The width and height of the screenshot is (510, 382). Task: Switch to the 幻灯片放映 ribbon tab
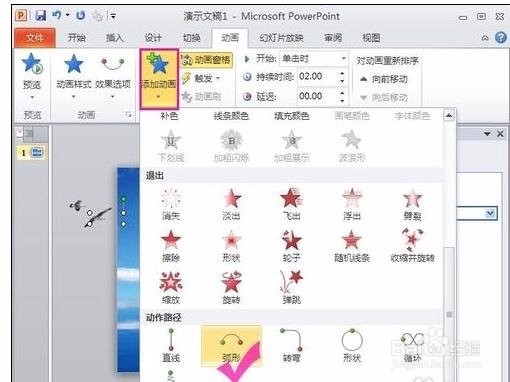(281, 38)
